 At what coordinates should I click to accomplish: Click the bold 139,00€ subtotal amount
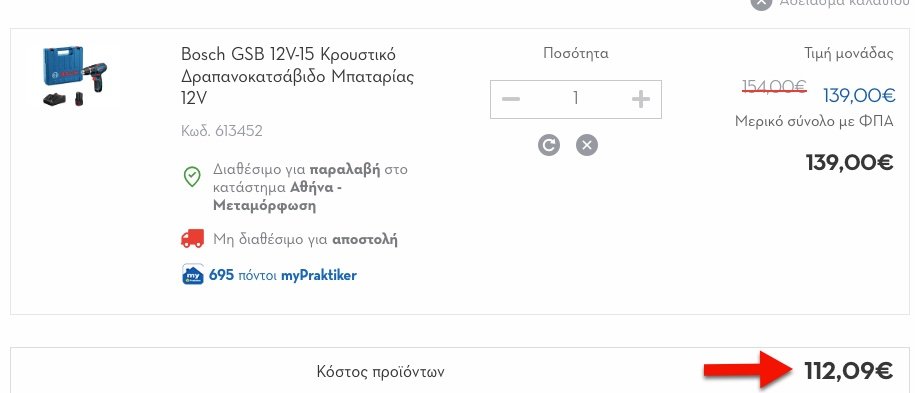coord(850,162)
